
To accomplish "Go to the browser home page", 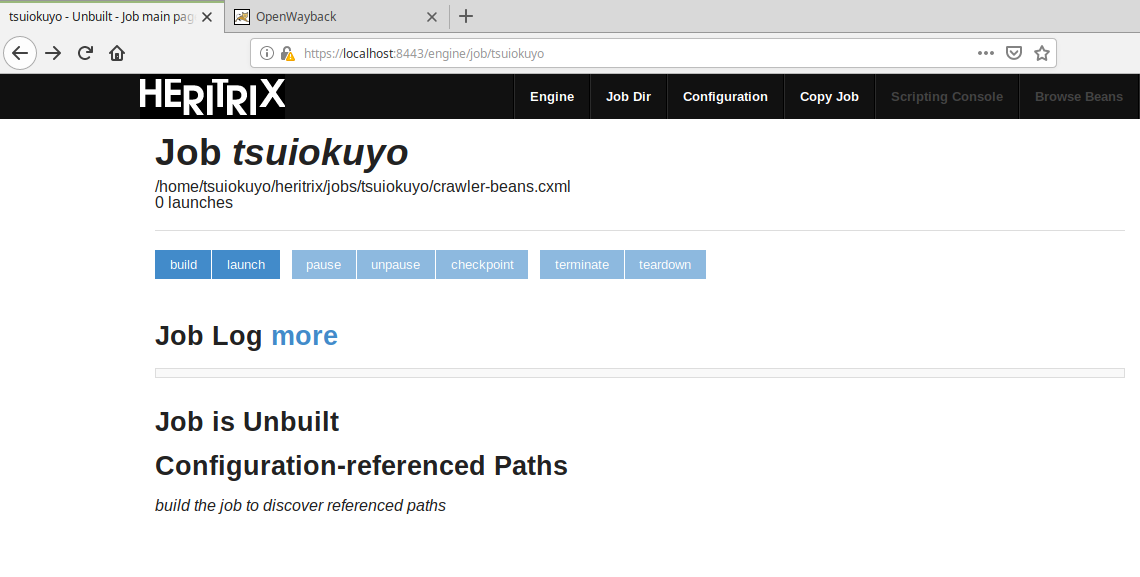I will tap(117, 53).
